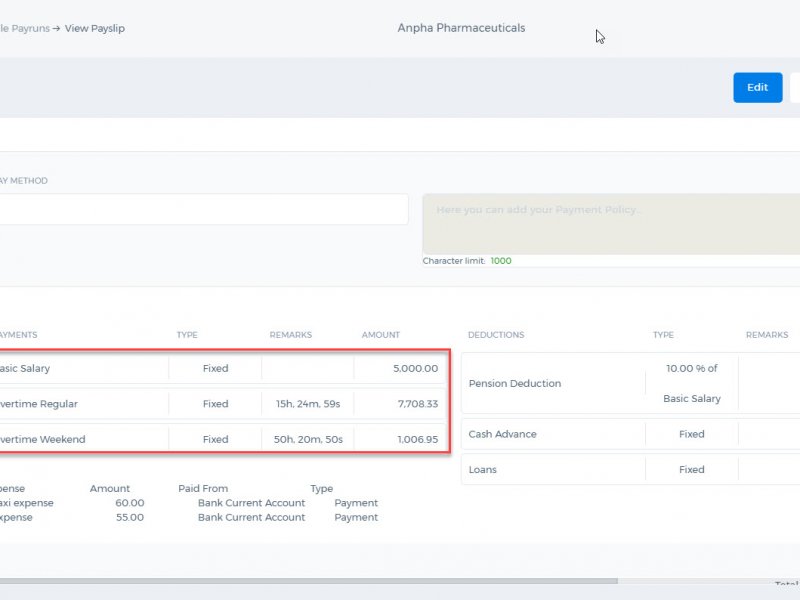Select the View Payslip breadcrumb
This screenshot has height=600, width=800.
(94, 29)
